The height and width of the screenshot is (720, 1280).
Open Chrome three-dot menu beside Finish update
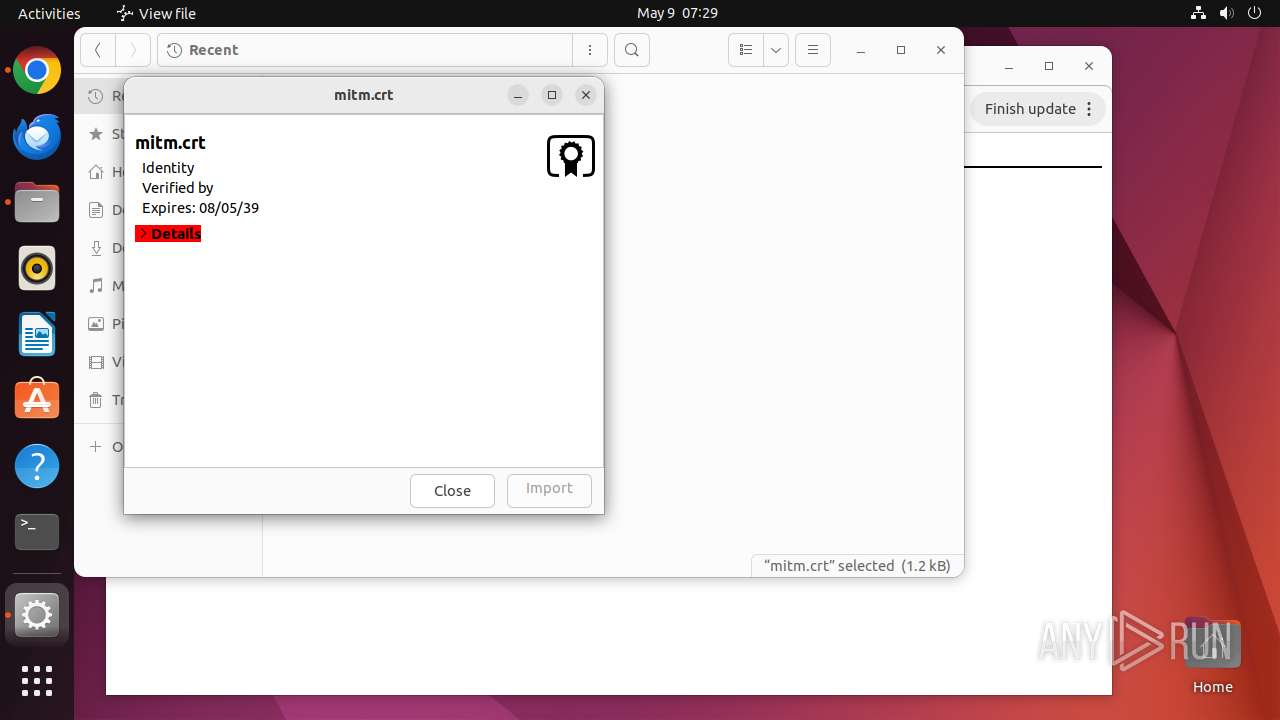coord(1090,109)
